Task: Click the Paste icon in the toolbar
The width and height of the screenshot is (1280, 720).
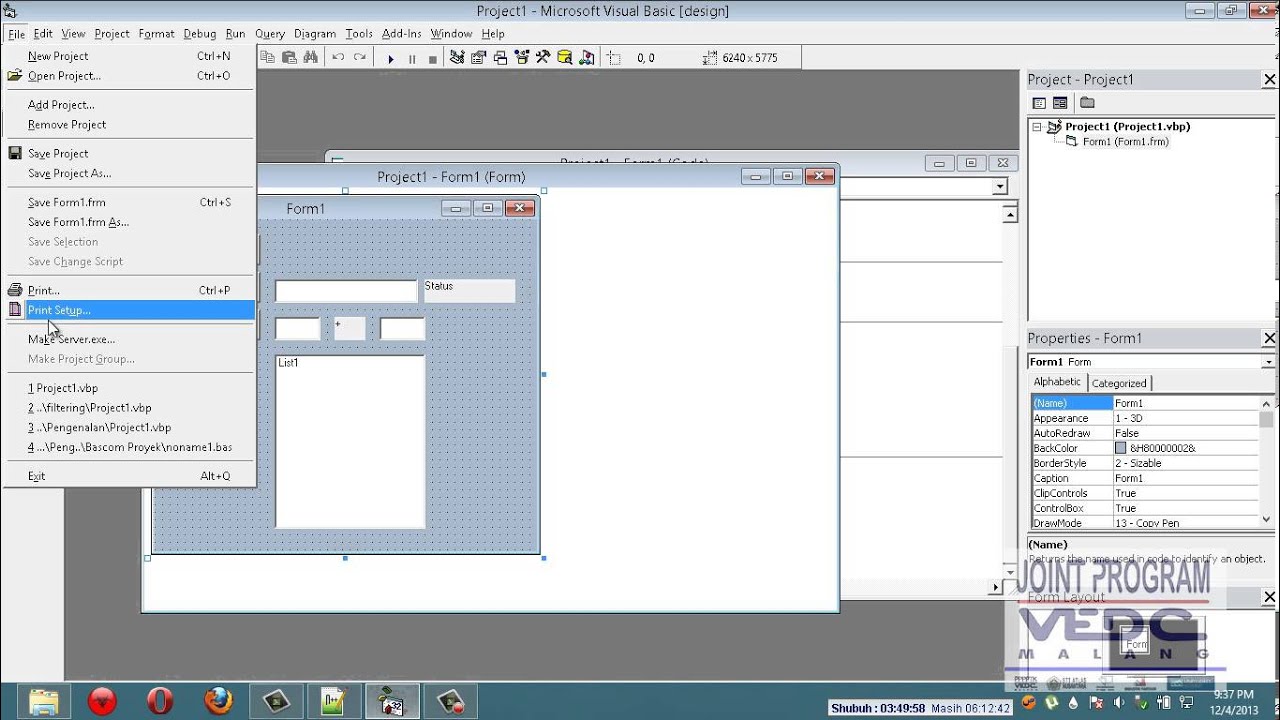Action: 289,58
